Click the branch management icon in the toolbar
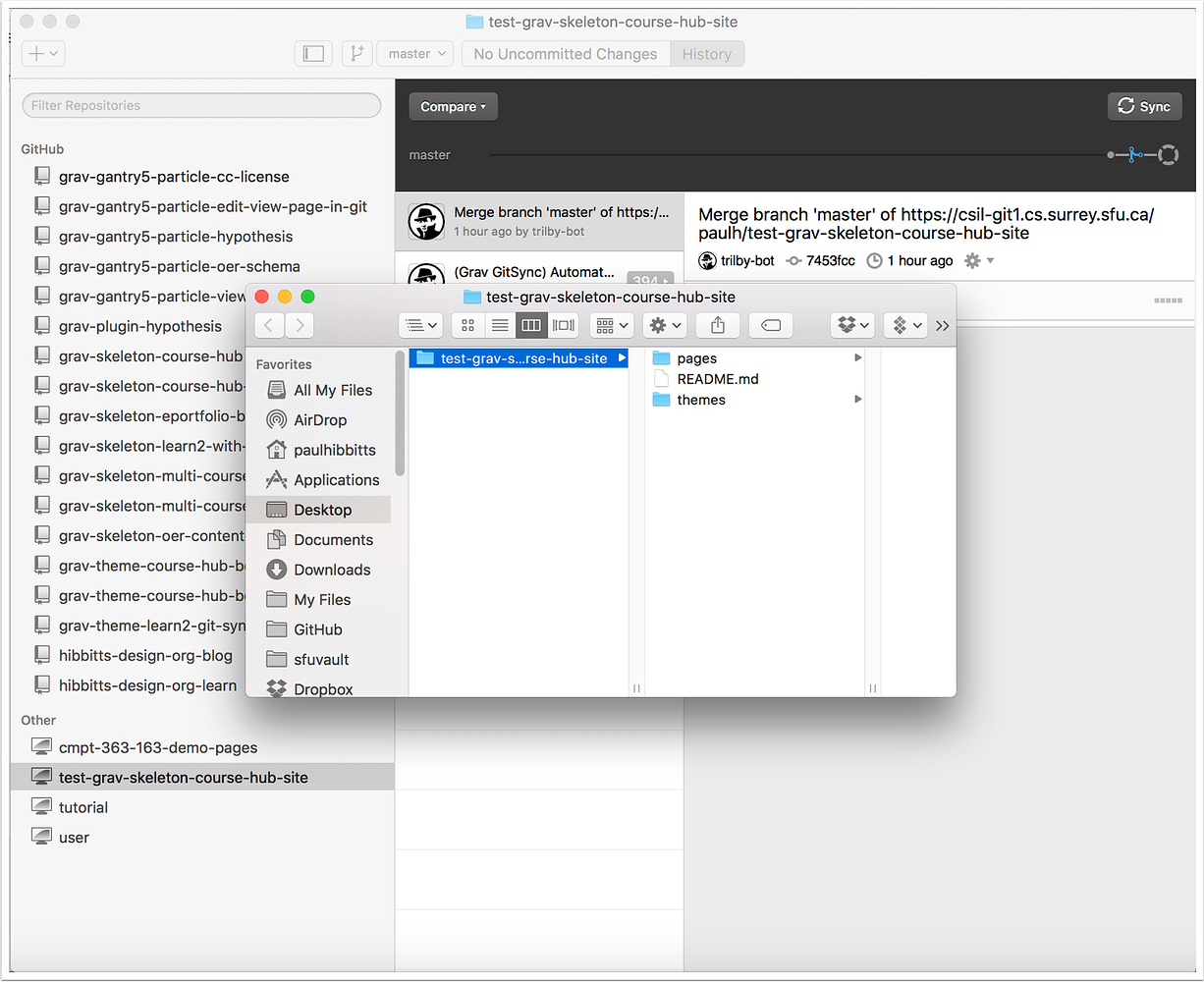The width and height of the screenshot is (1204, 982). tap(356, 54)
